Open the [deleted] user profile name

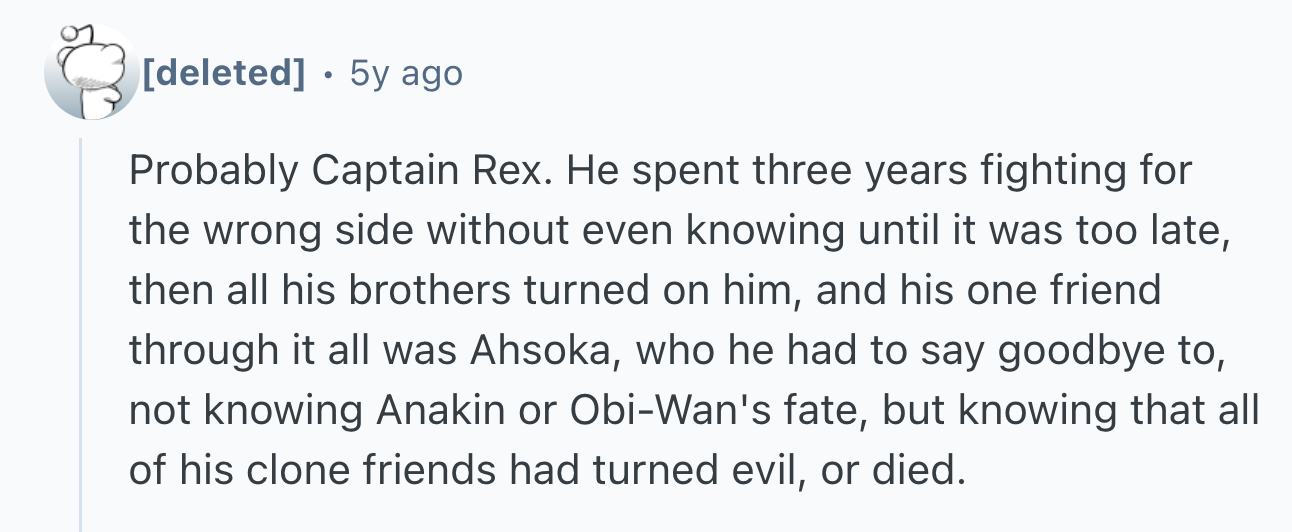[x=224, y=73]
